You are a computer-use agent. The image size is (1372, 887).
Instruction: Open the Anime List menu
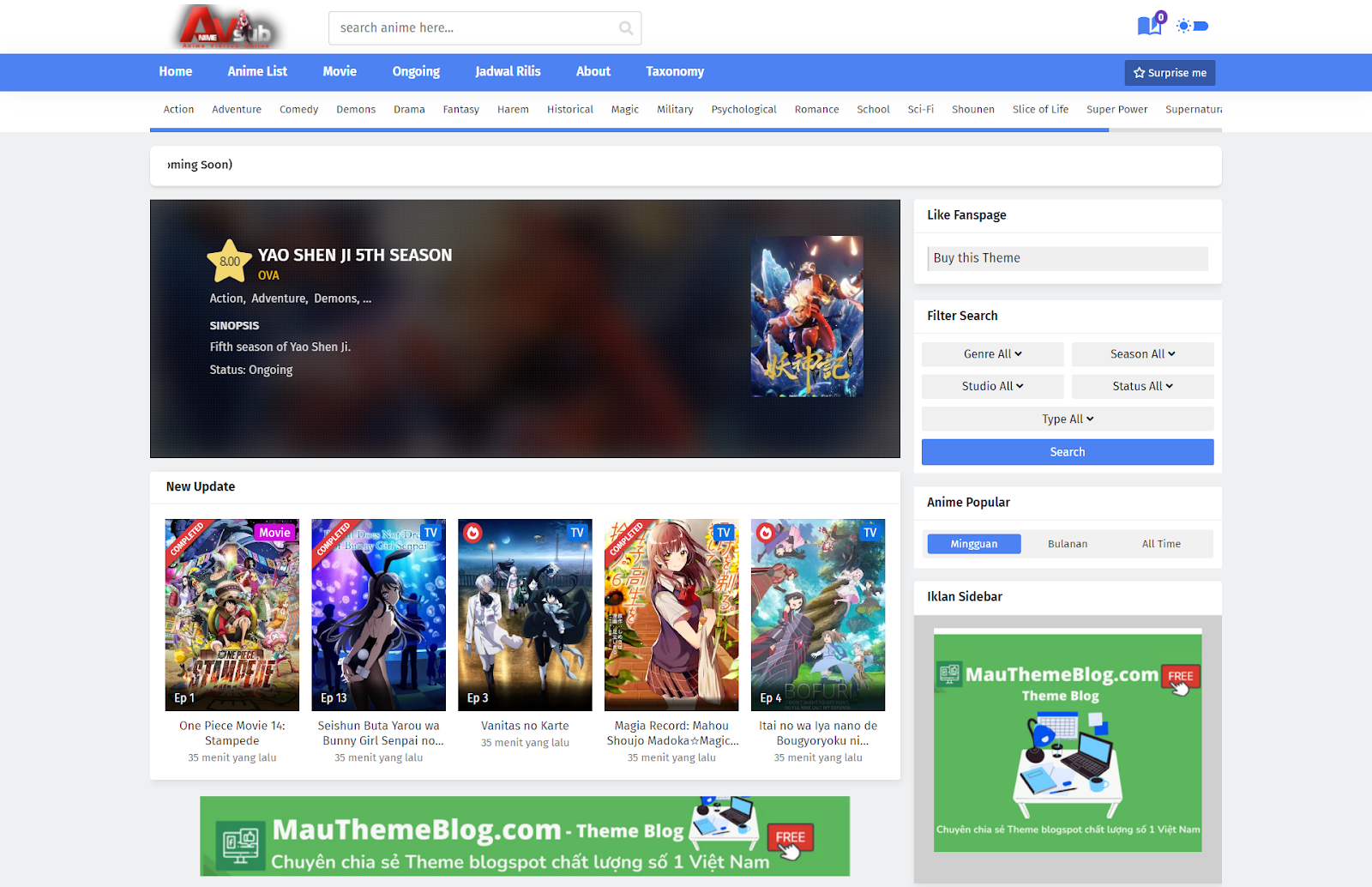(257, 72)
